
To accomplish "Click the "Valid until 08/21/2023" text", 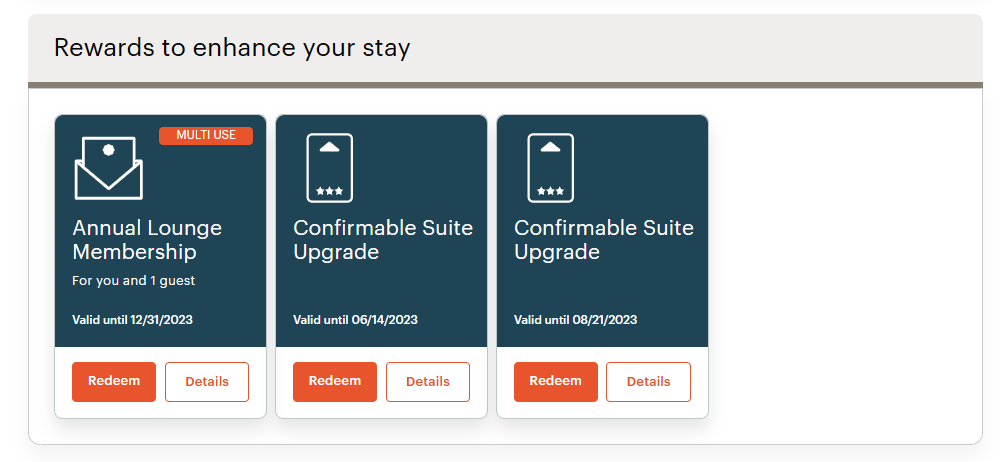I will pyautogui.click(x=576, y=320).
